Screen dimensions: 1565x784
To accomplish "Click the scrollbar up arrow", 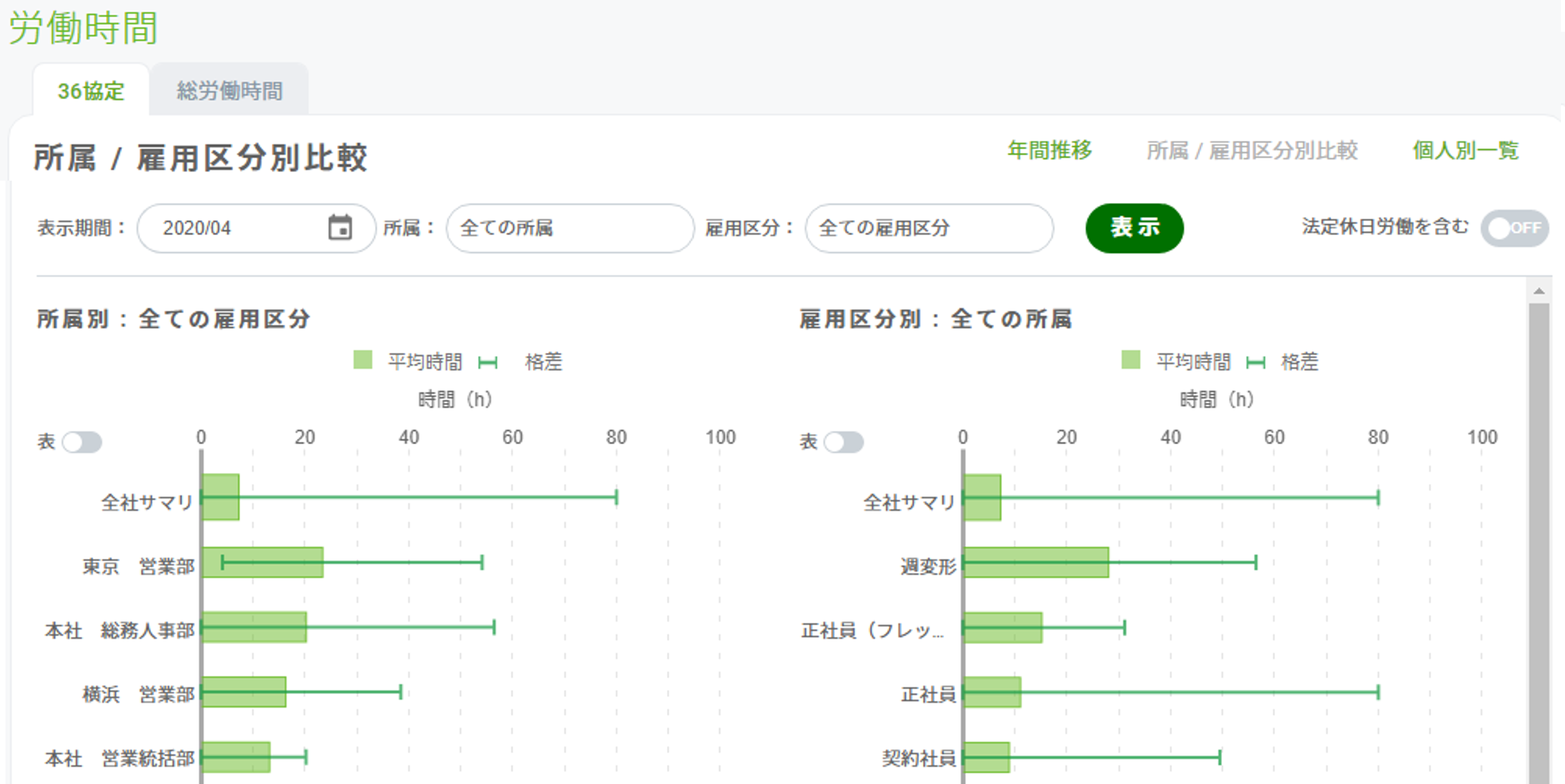I will 1539,291.
